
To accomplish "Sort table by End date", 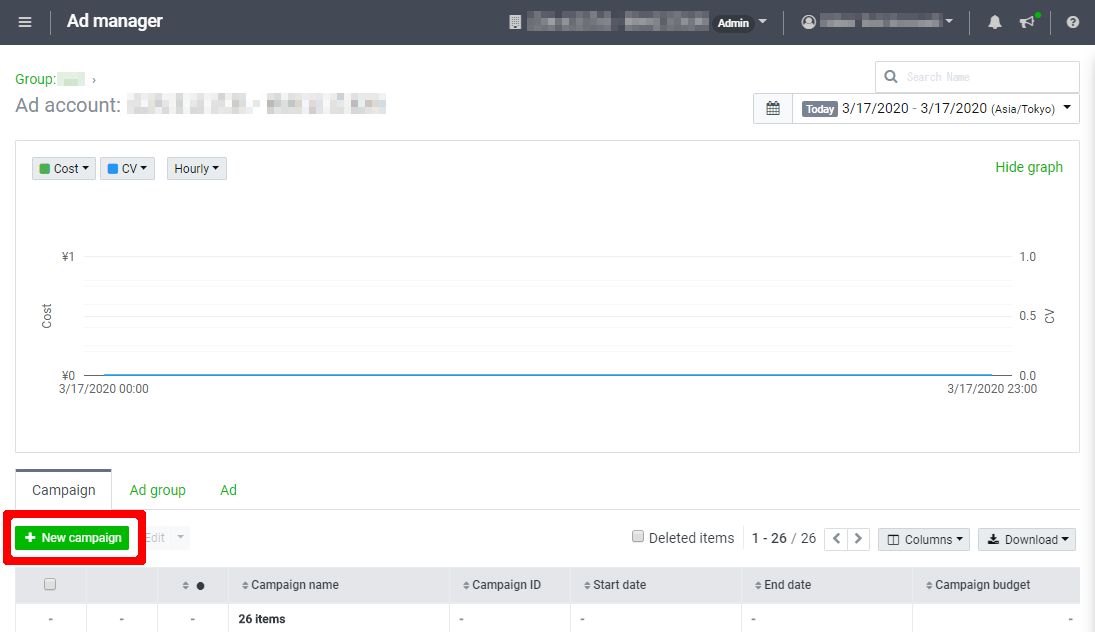I will [x=782, y=585].
